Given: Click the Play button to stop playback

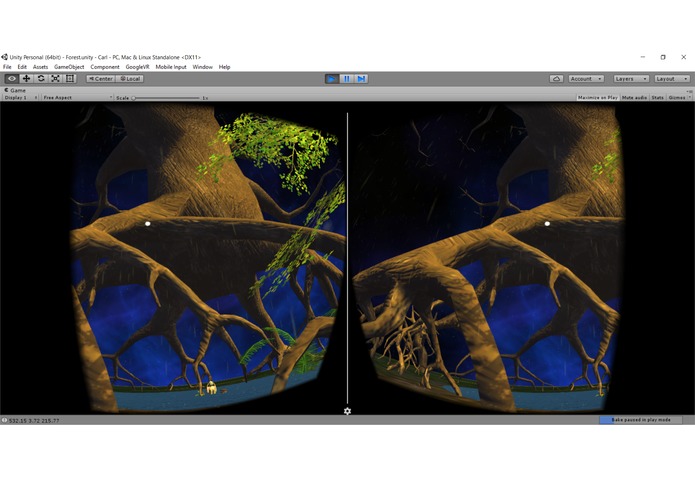Looking at the screenshot, I should (331, 79).
